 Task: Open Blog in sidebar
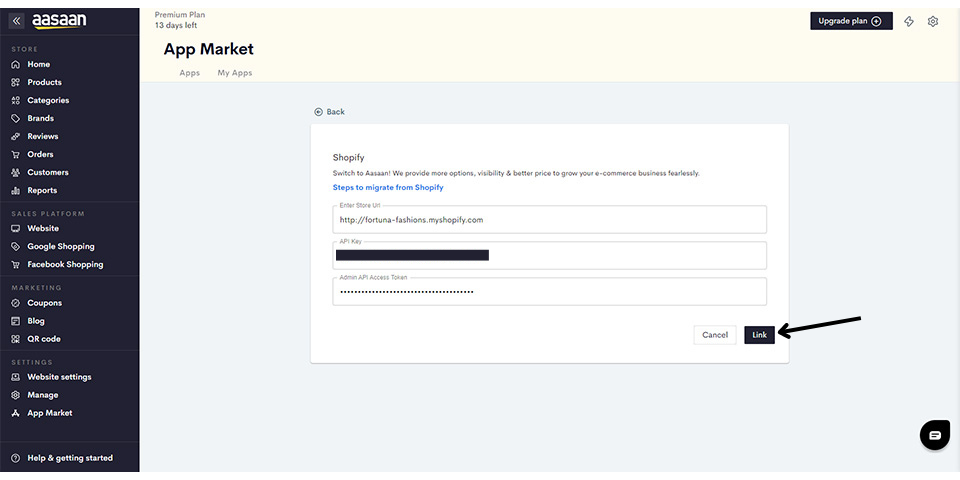point(36,321)
